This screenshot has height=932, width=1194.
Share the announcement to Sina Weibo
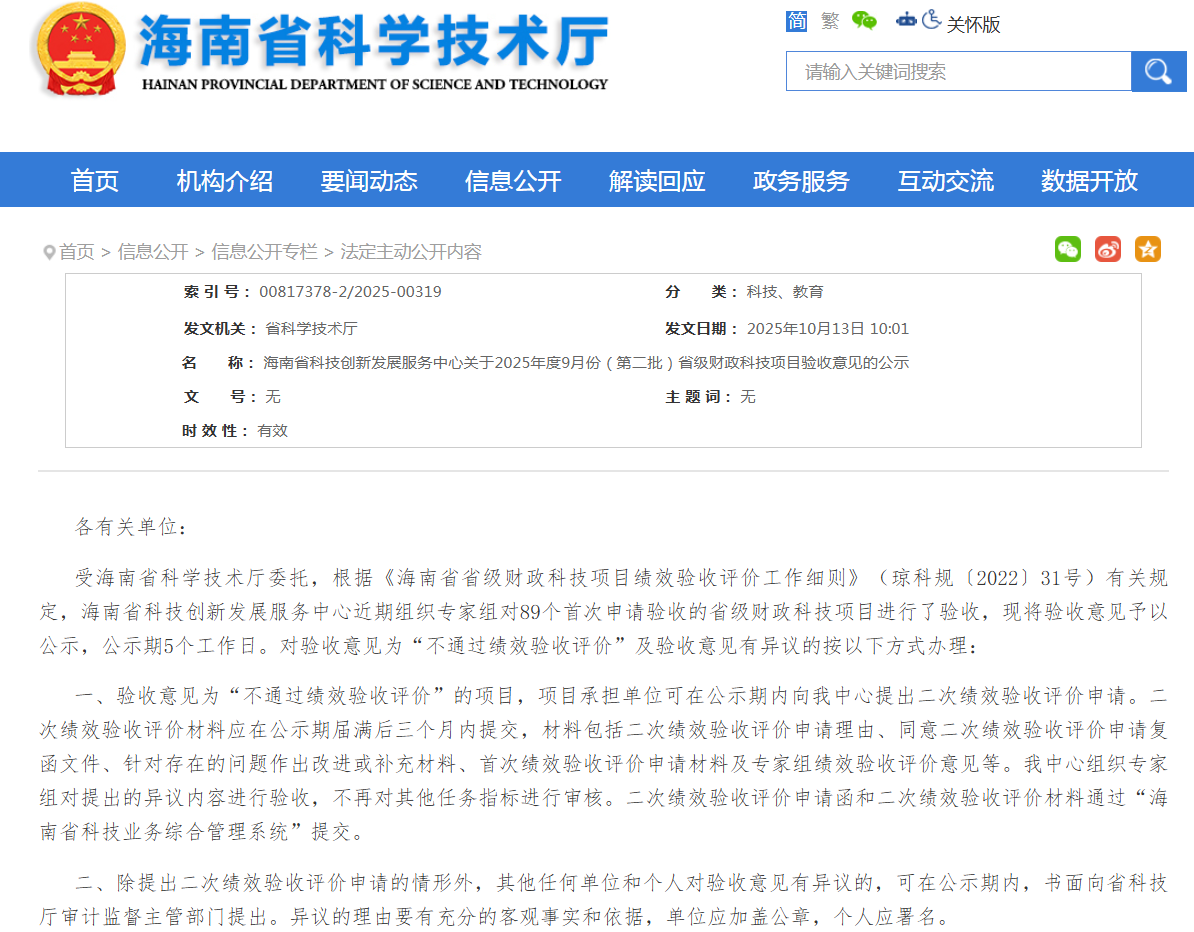click(x=1108, y=249)
